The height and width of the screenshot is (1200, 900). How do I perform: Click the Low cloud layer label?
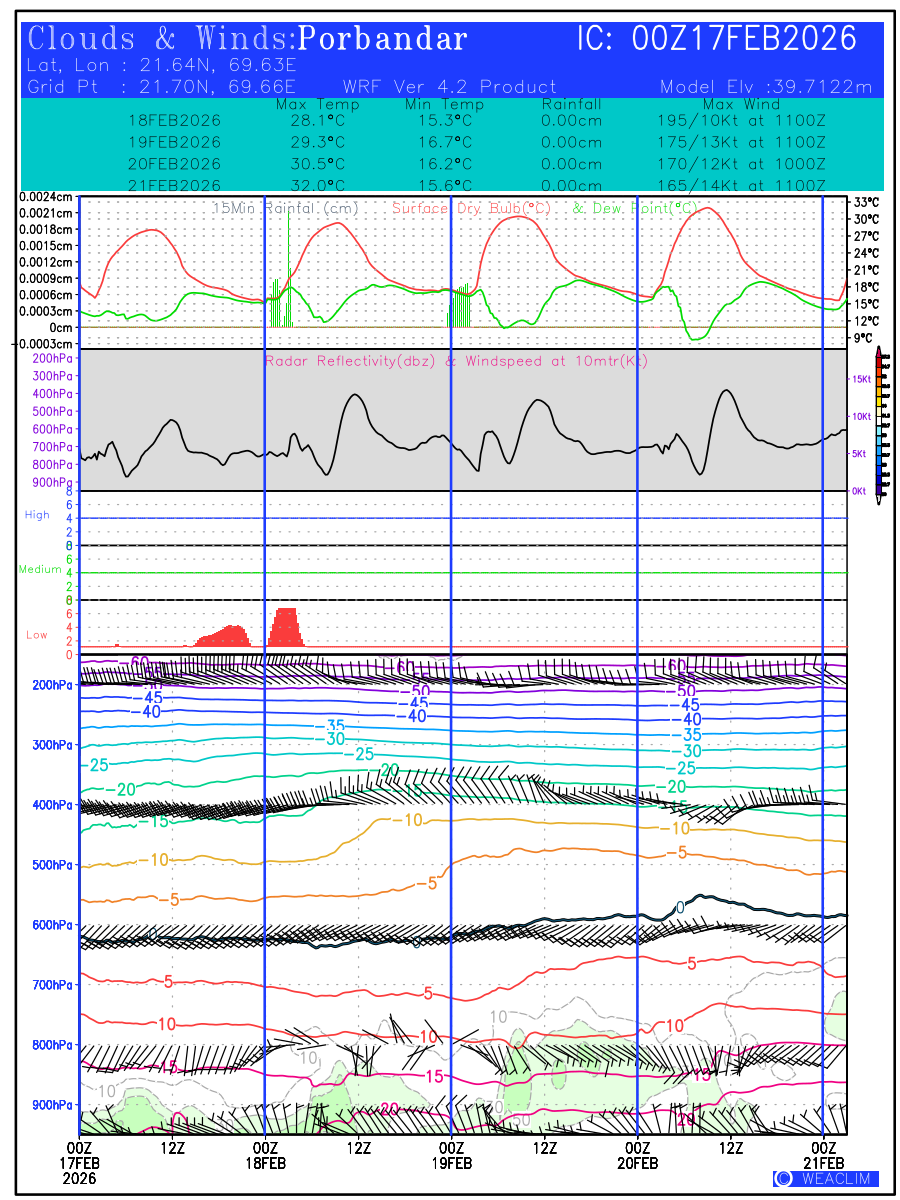37,635
